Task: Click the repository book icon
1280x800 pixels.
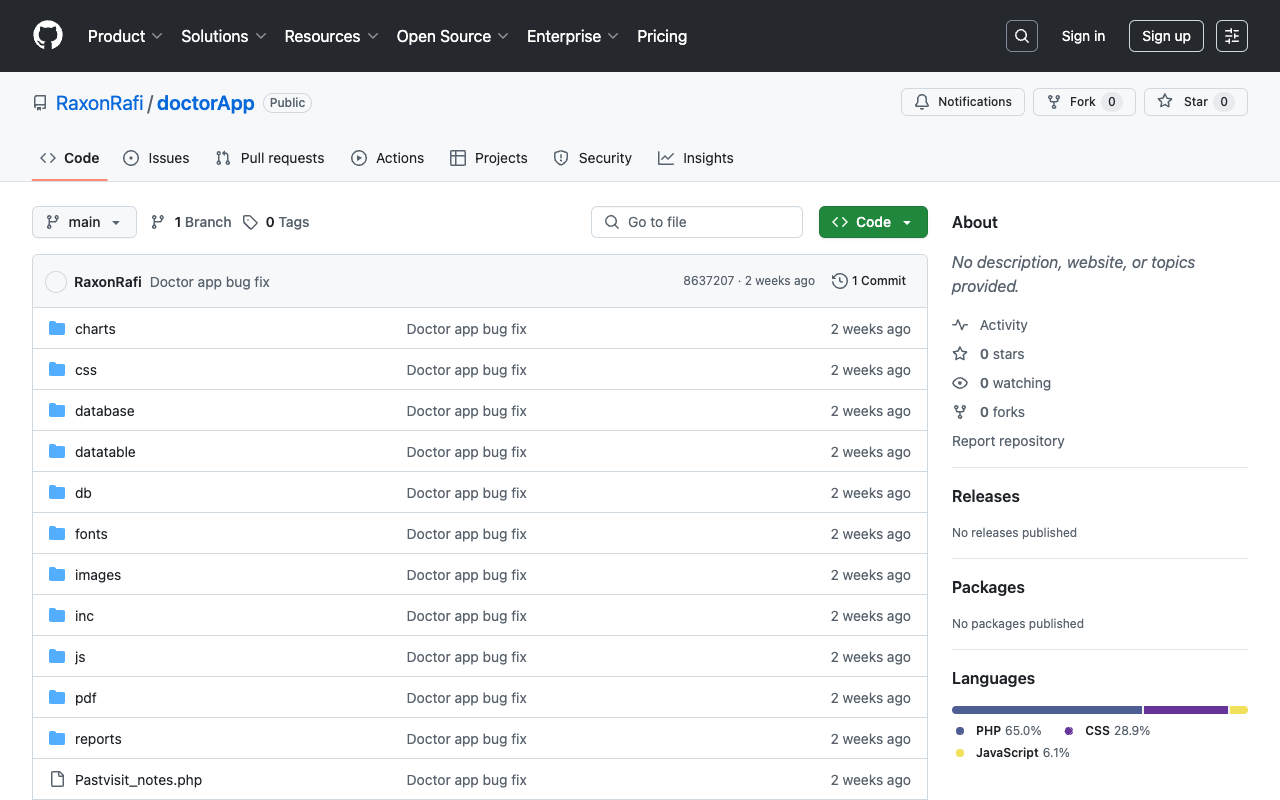Action: tap(40, 103)
